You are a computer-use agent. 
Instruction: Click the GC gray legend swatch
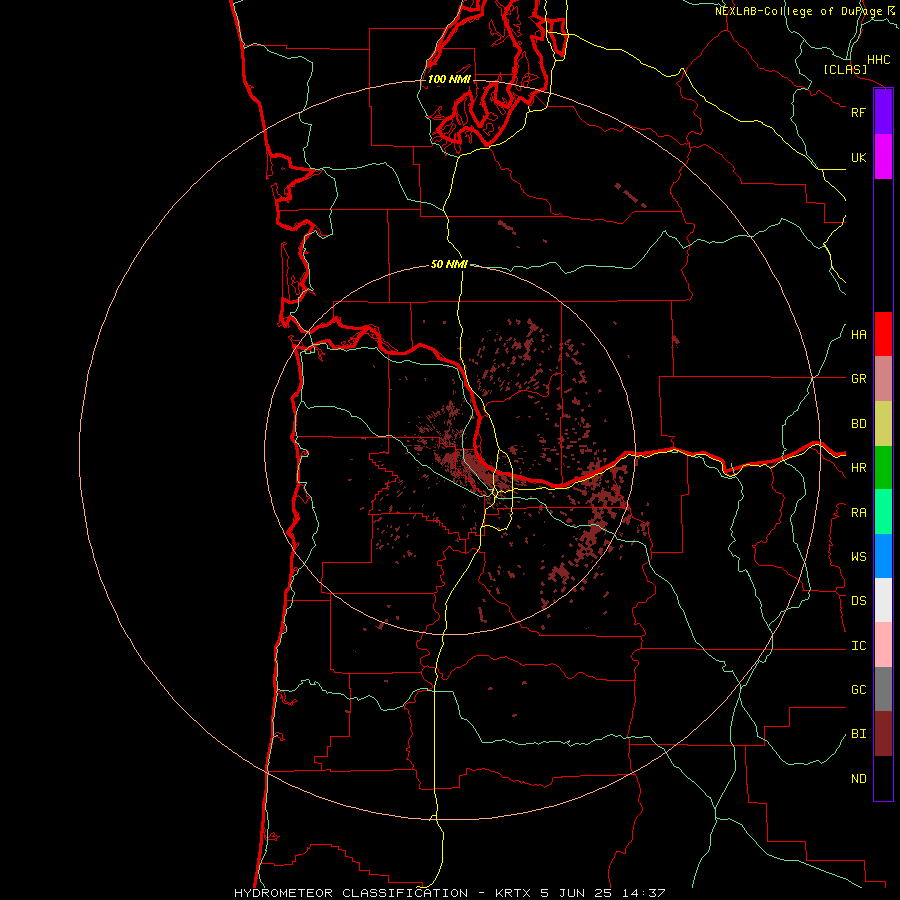coord(883,689)
